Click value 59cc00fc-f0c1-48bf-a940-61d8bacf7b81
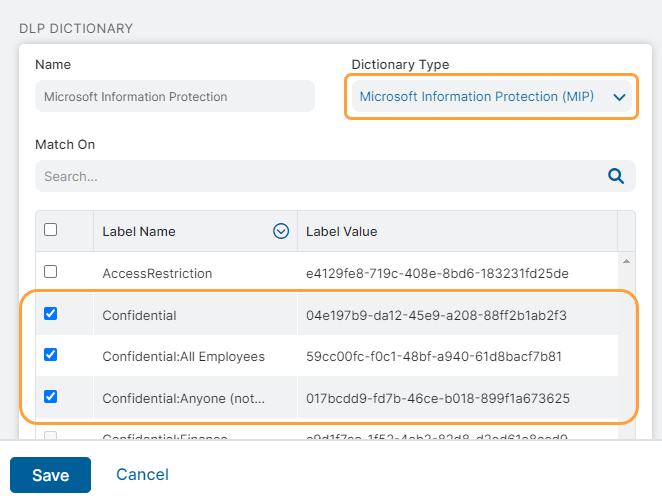 click(434, 356)
